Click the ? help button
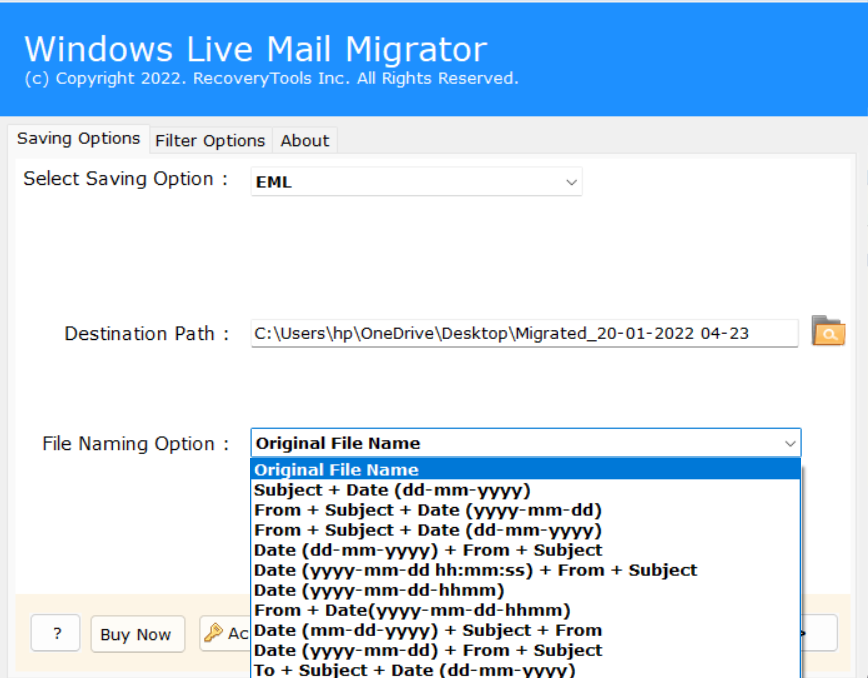868x678 pixels. (55, 633)
